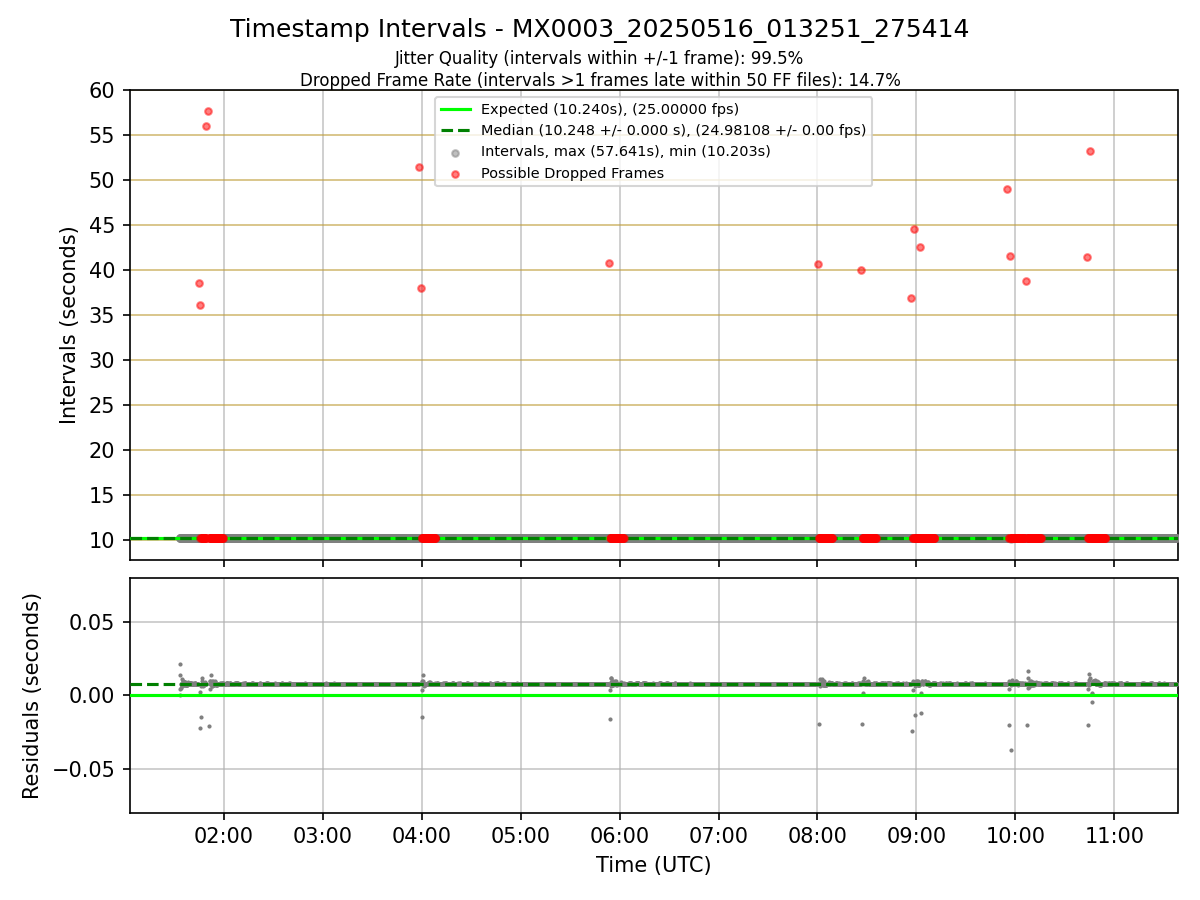Image resolution: width=1200 pixels, height=900 pixels.
Task: Click the highest red dropped-frame point near 57.6 seconds
Action: 208,111
